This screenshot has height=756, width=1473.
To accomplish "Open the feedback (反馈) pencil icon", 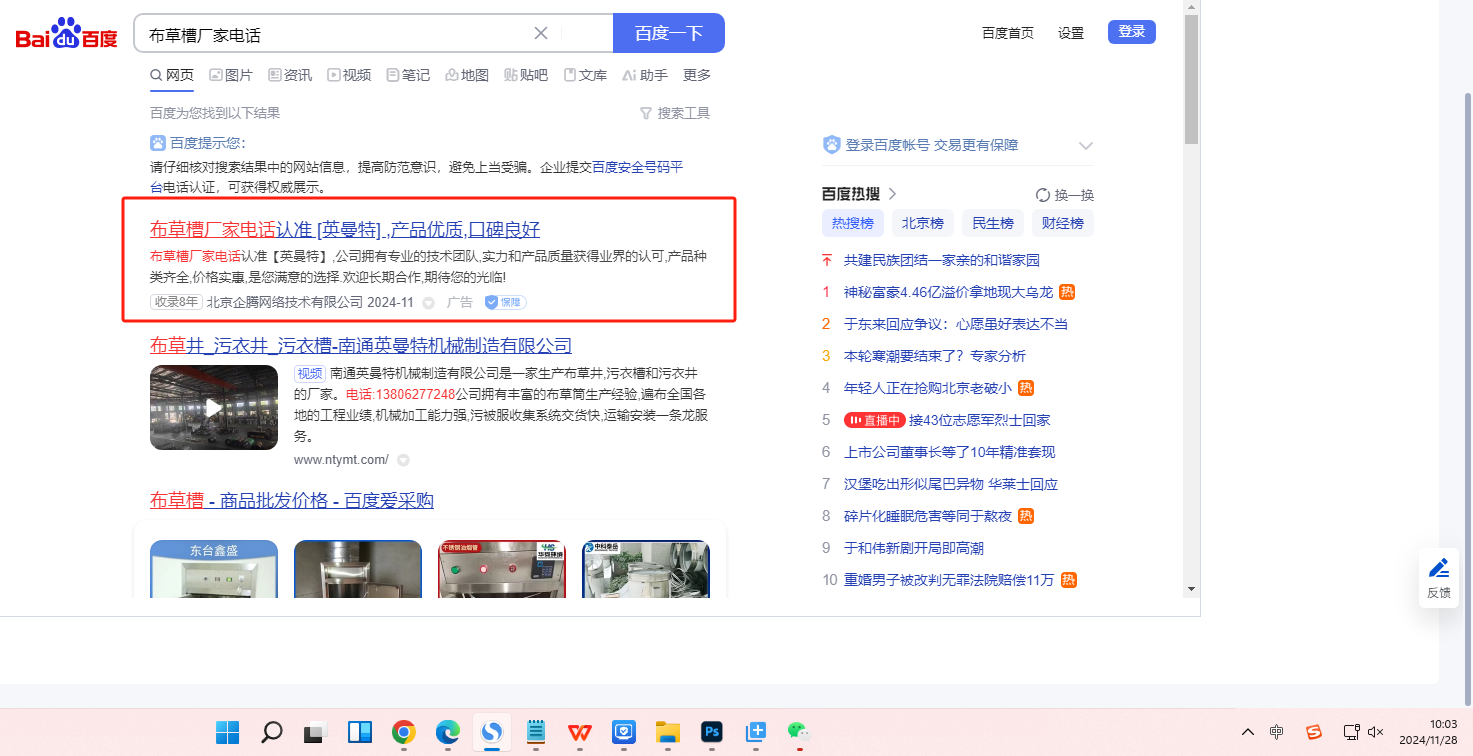I will [x=1438, y=569].
